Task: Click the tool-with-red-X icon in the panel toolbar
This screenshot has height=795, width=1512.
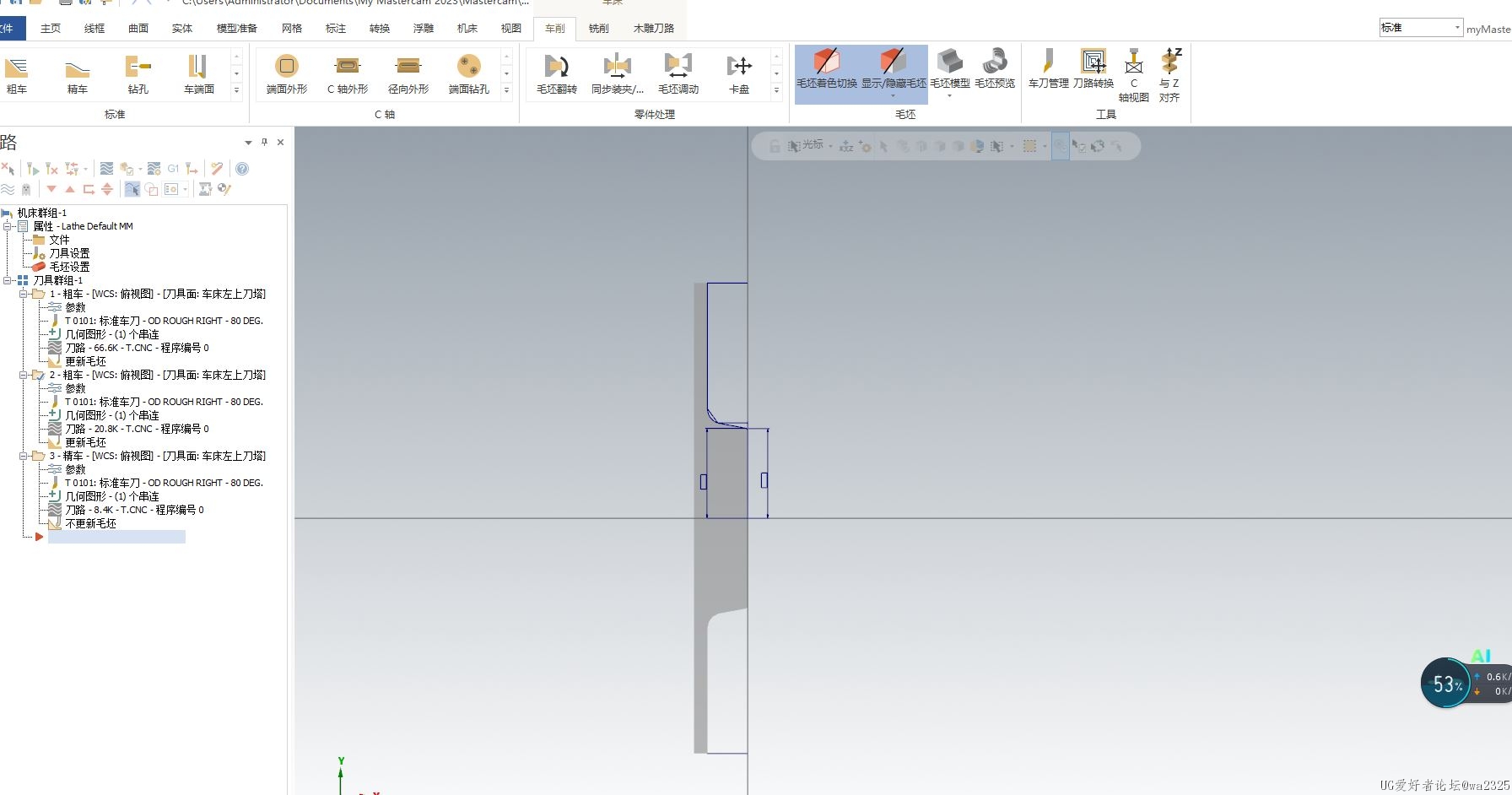Action: pos(51,169)
